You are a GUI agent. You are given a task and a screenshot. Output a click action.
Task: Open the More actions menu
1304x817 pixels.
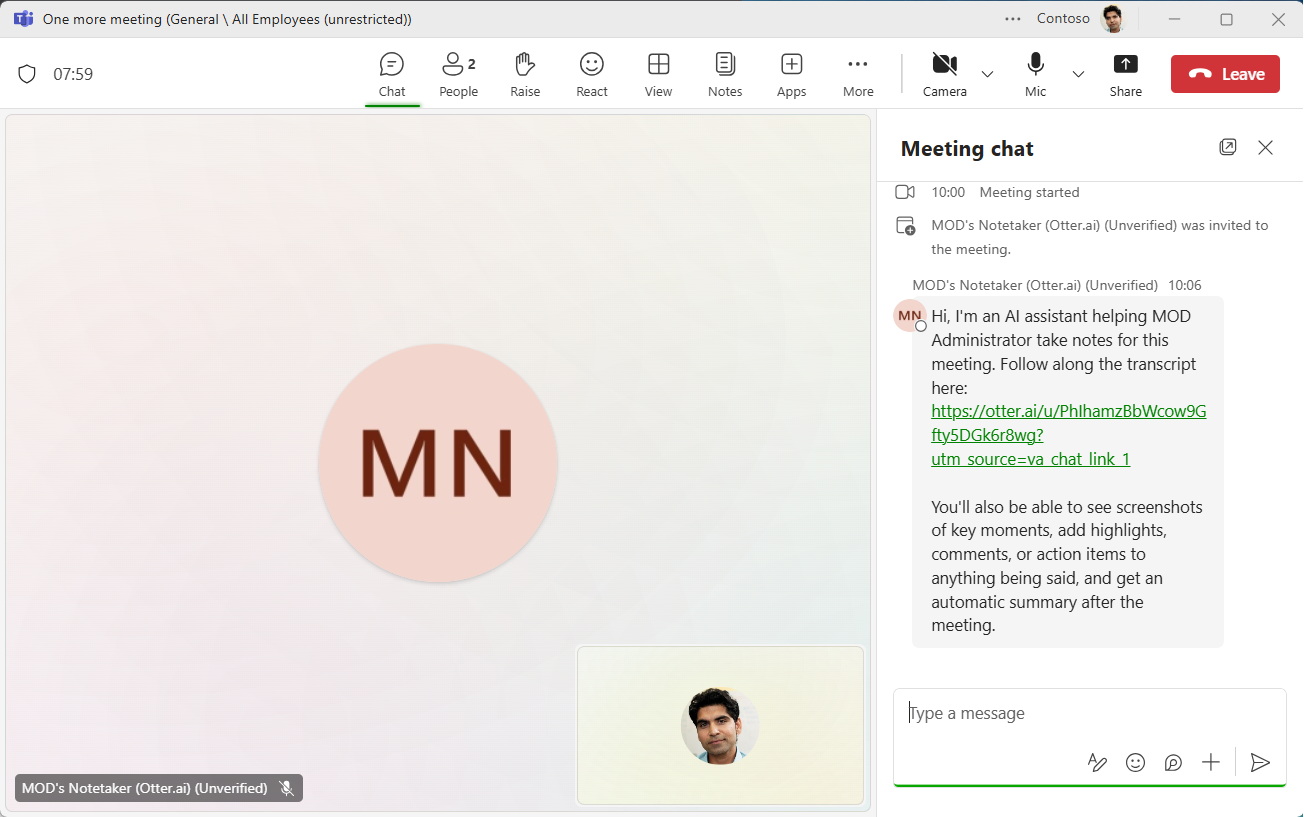857,73
